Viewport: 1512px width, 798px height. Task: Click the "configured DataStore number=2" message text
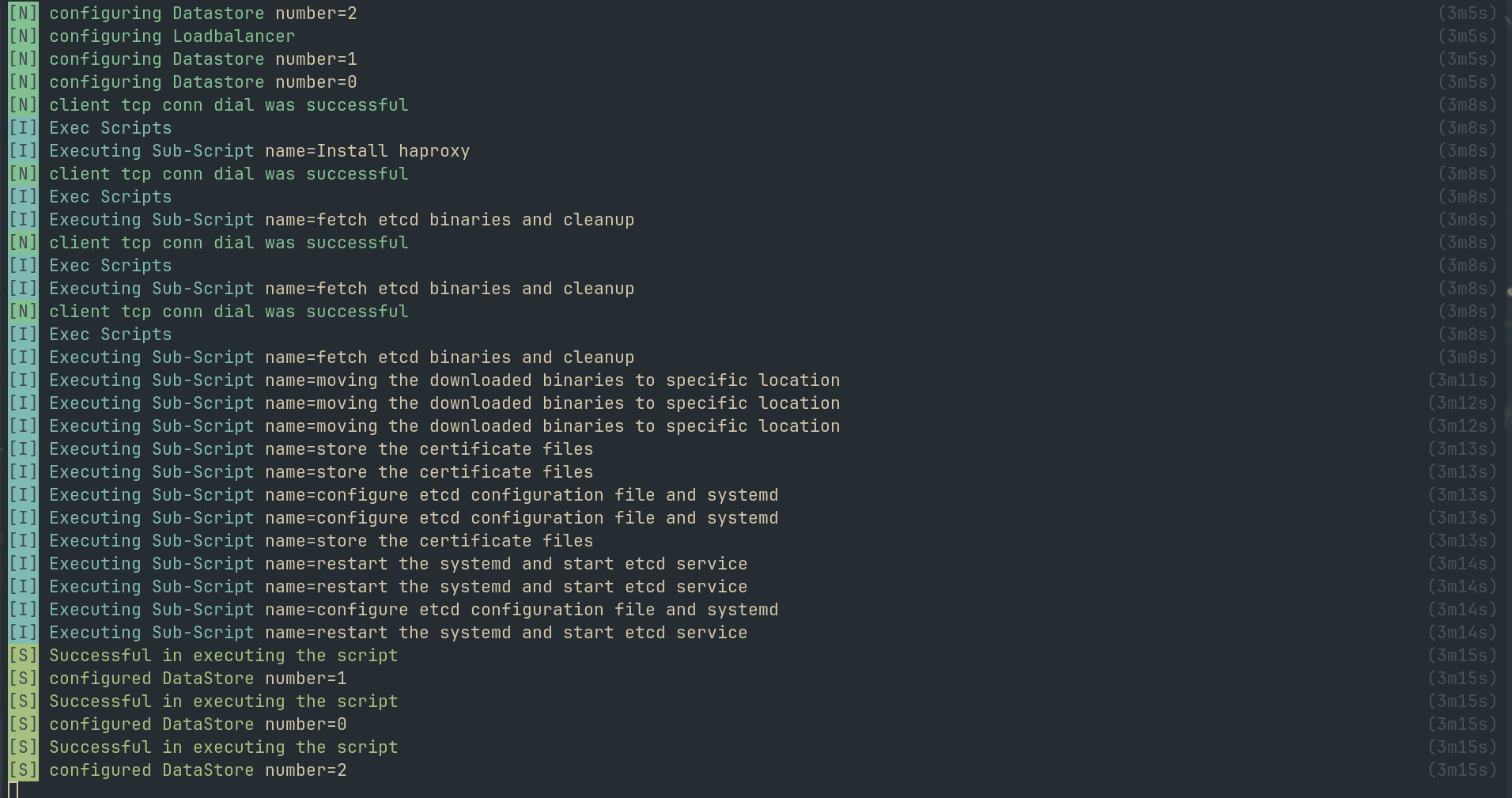[198, 770]
